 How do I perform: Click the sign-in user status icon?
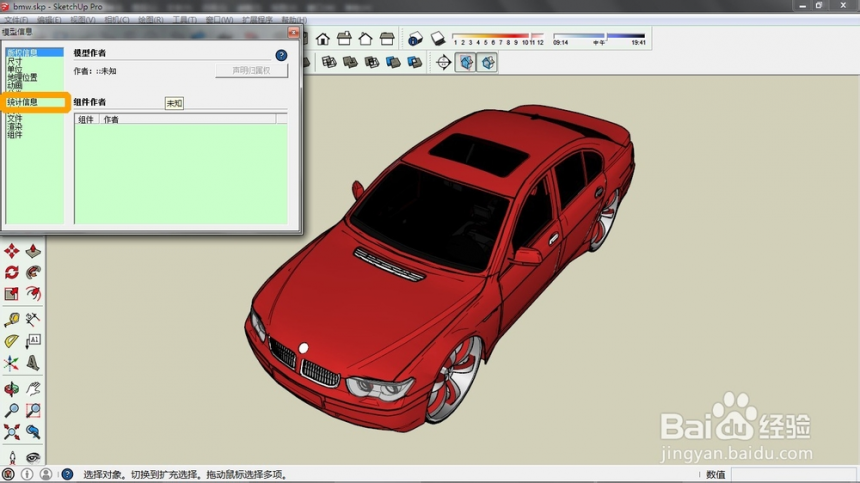point(46,474)
